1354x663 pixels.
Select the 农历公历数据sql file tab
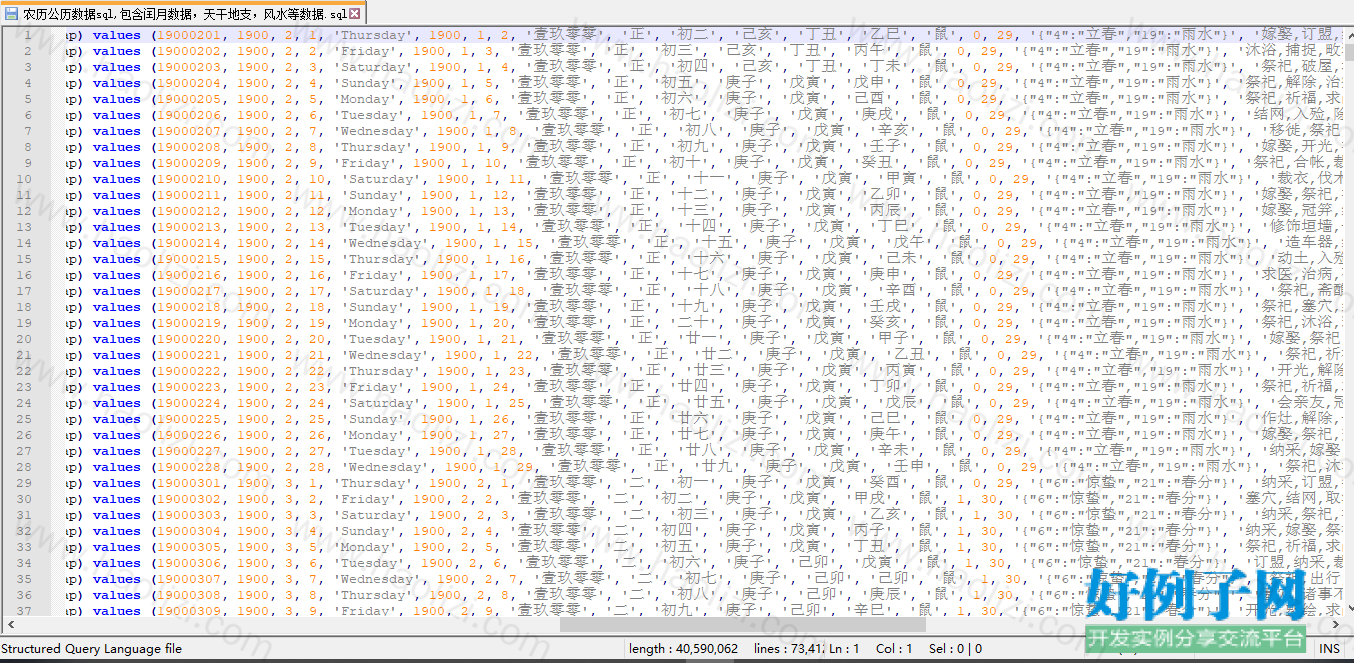click(184, 14)
